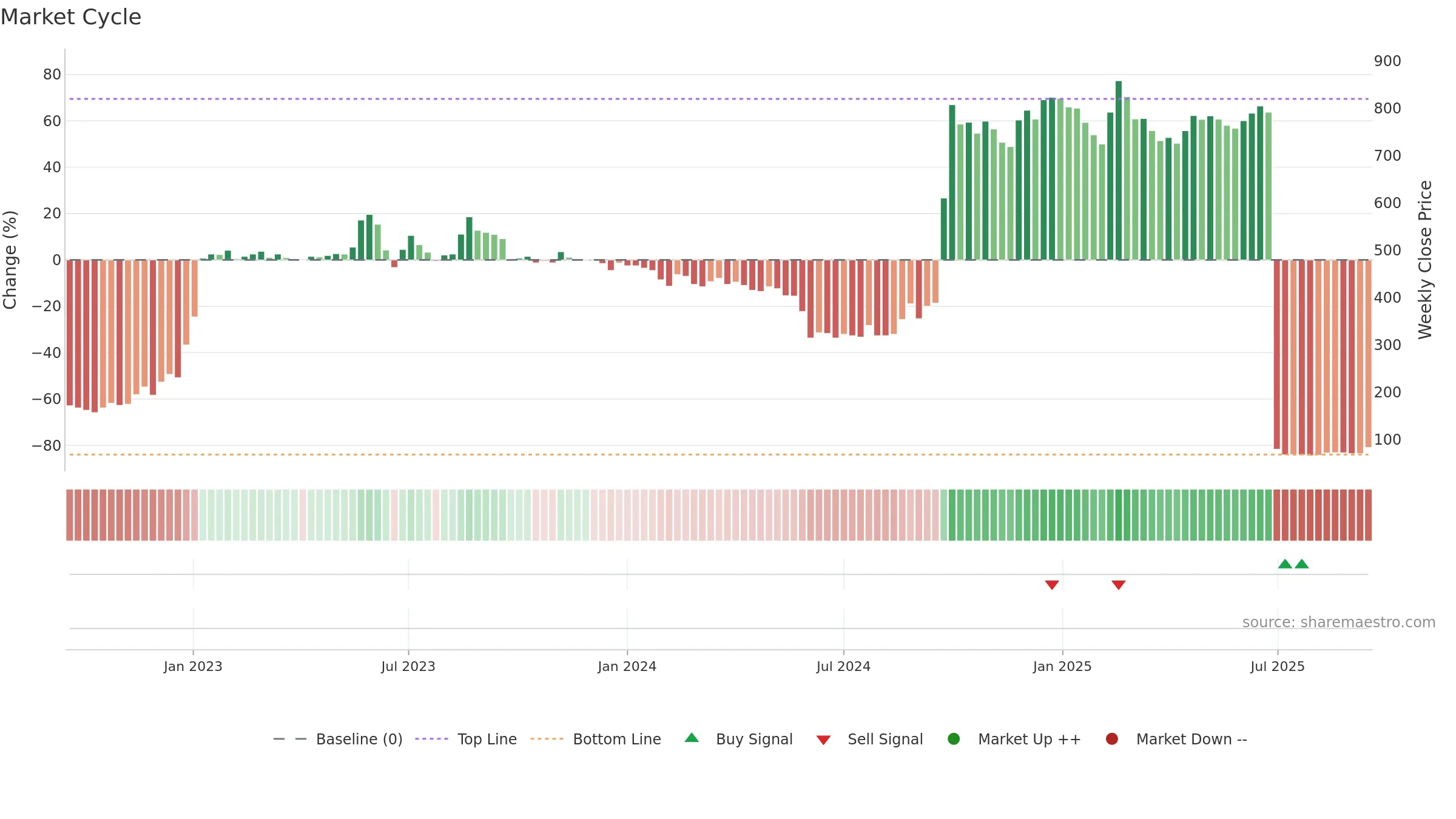The width and height of the screenshot is (1456, 819).
Task: Click the first buy signal triangle near Jul 2025
Action: click(1285, 564)
